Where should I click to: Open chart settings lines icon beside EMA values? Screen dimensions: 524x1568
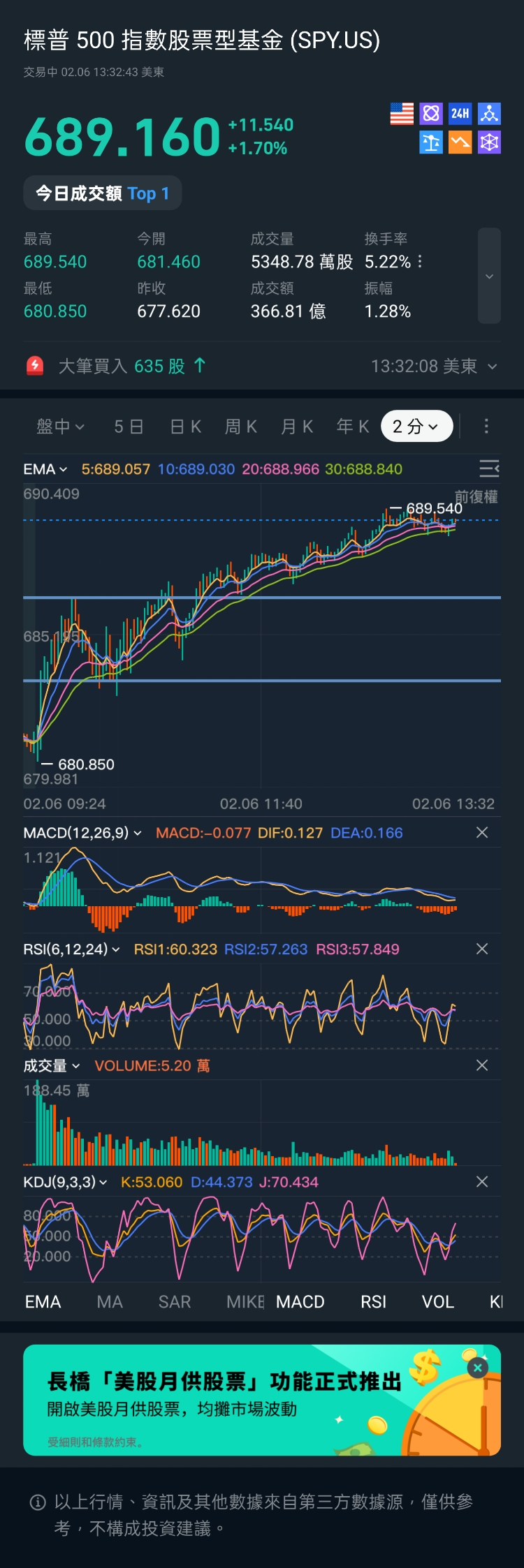point(489,468)
